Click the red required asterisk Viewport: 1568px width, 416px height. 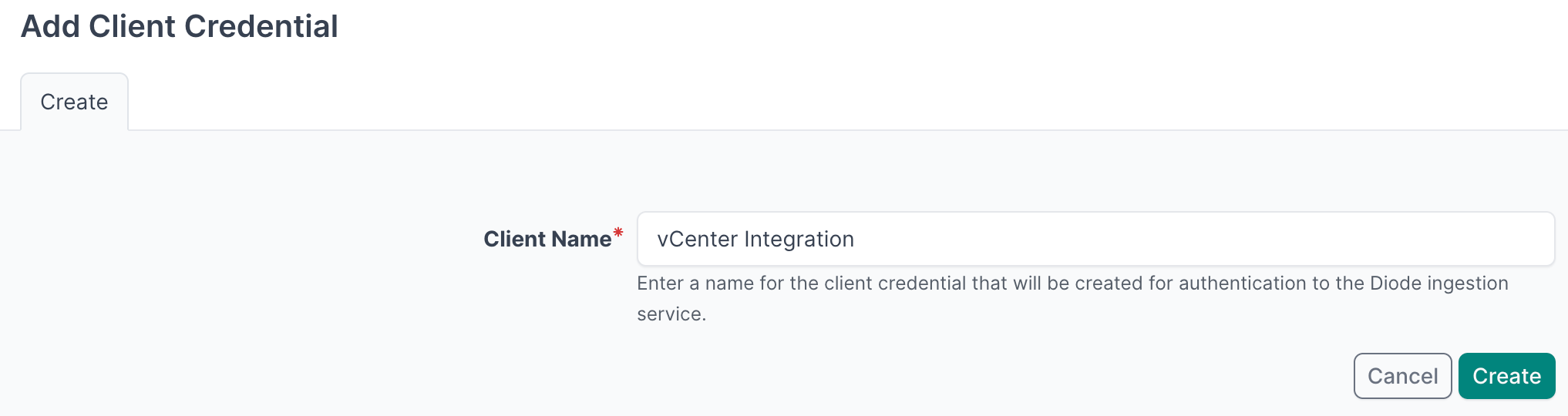pyautogui.click(x=617, y=233)
